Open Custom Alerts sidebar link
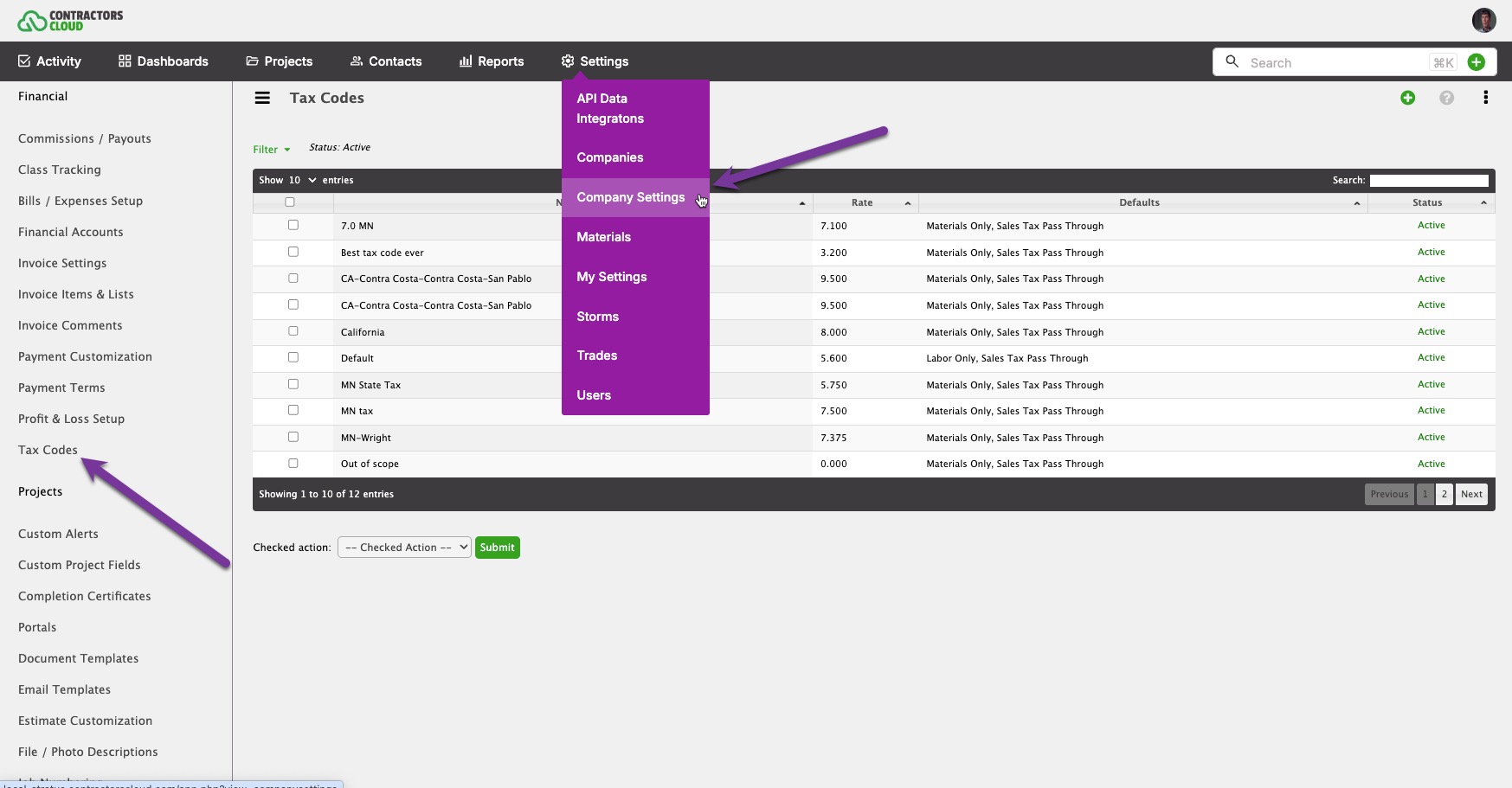This screenshot has width=1512, height=788. 58,534
